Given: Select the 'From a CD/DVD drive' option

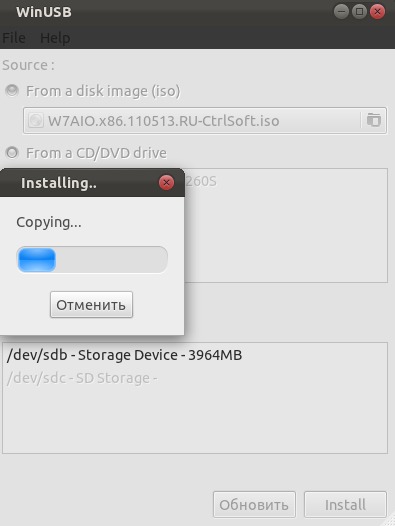Looking at the screenshot, I should tap(12, 153).
